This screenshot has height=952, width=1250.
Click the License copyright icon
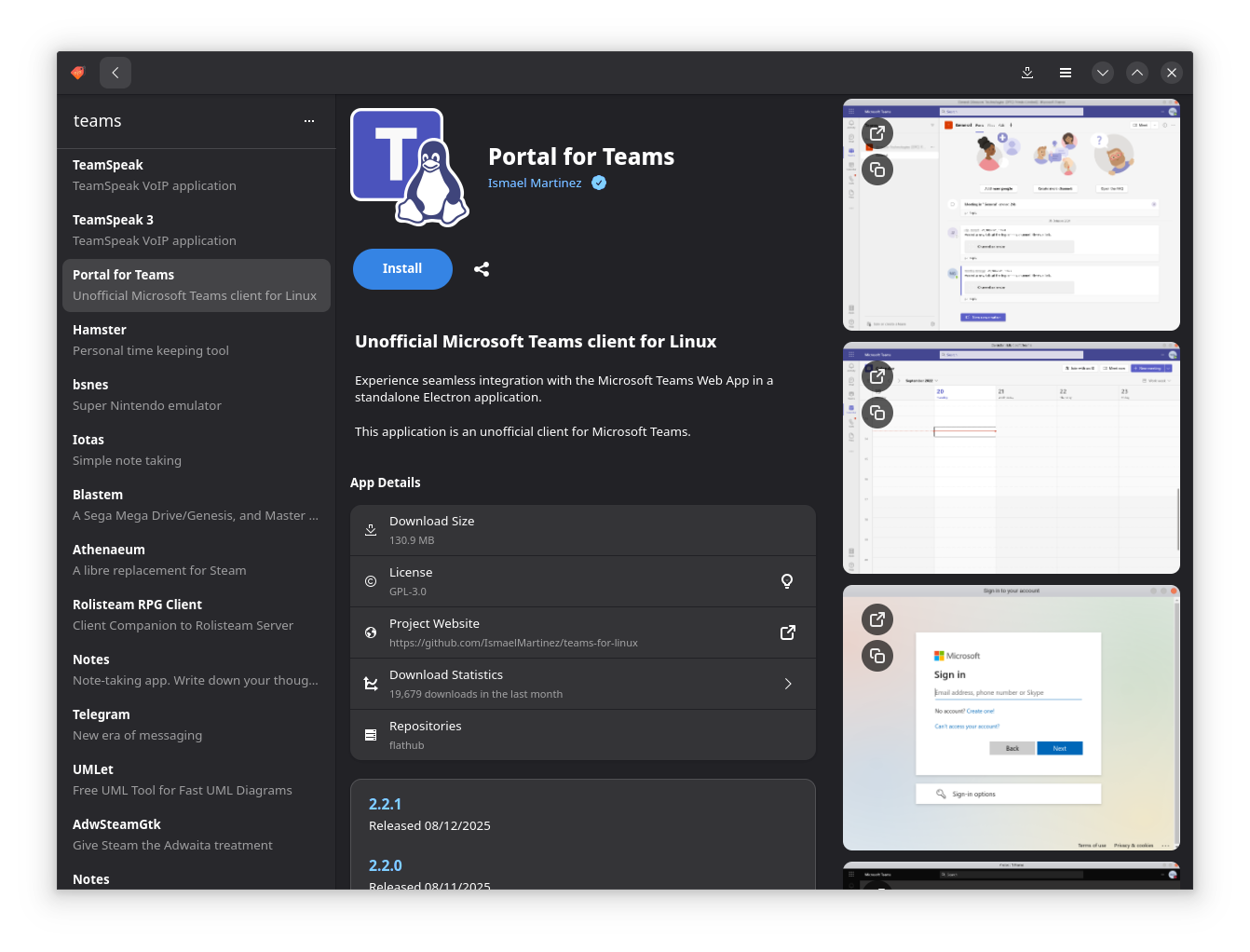tap(371, 581)
